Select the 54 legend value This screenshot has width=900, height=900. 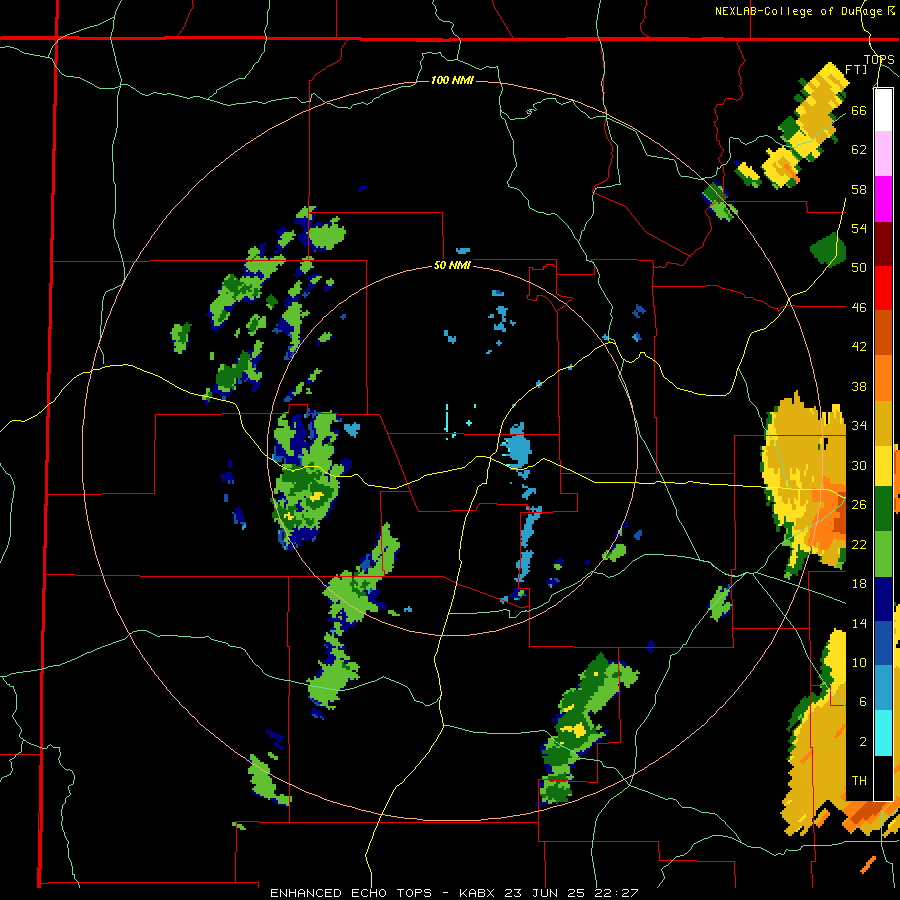click(x=859, y=228)
